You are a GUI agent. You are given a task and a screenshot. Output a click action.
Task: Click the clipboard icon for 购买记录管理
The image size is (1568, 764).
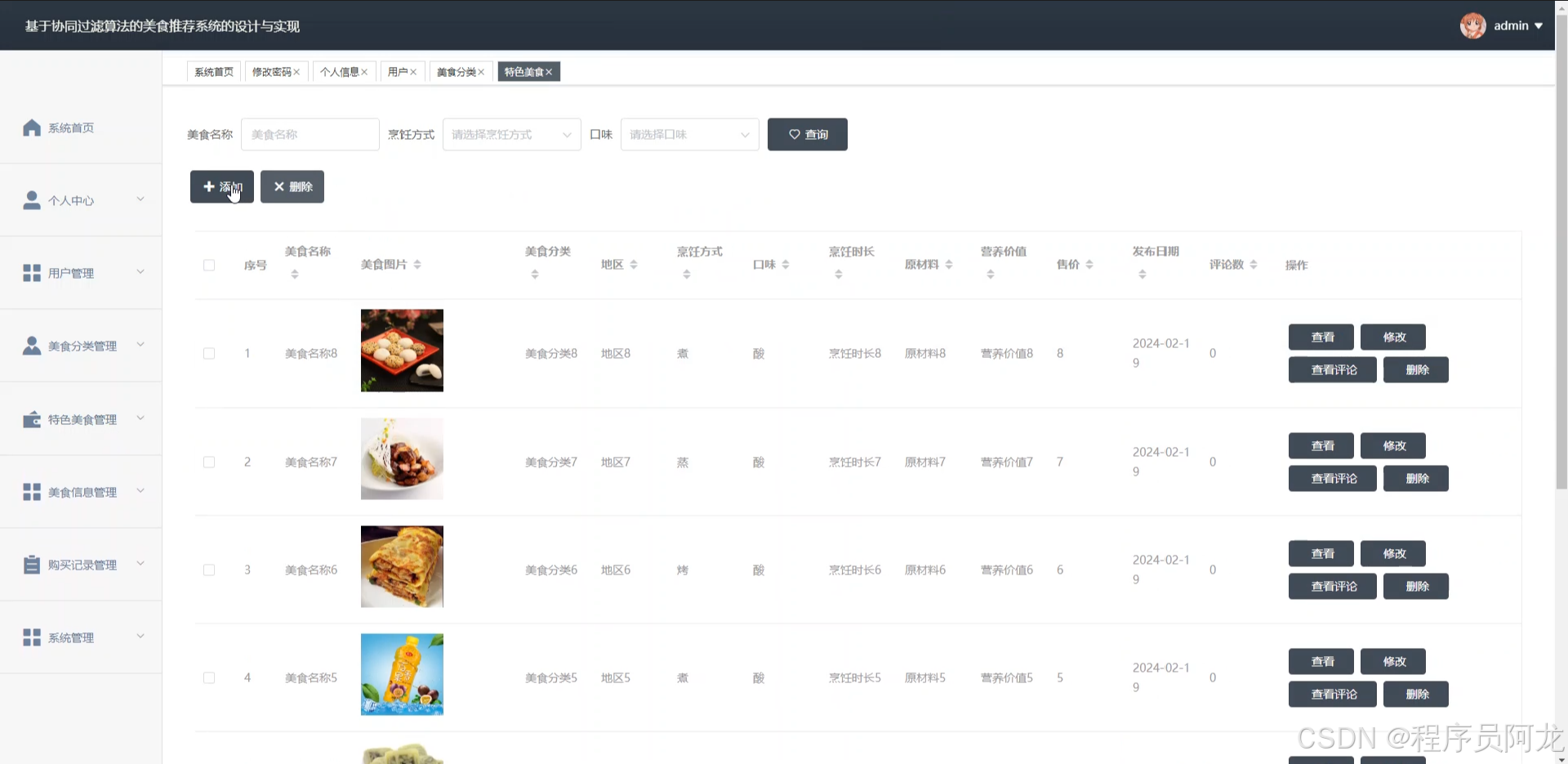click(x=32, y=565)
